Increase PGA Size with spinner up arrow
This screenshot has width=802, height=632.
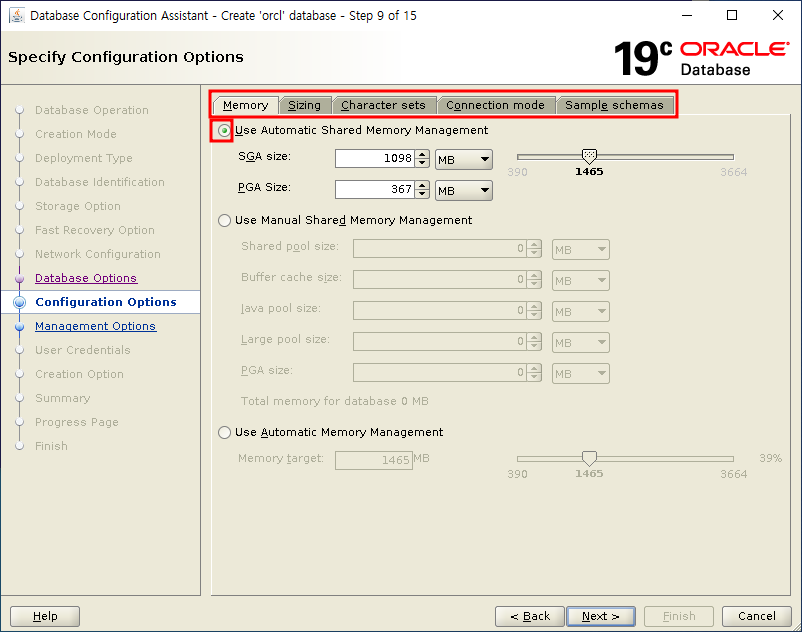422,186
